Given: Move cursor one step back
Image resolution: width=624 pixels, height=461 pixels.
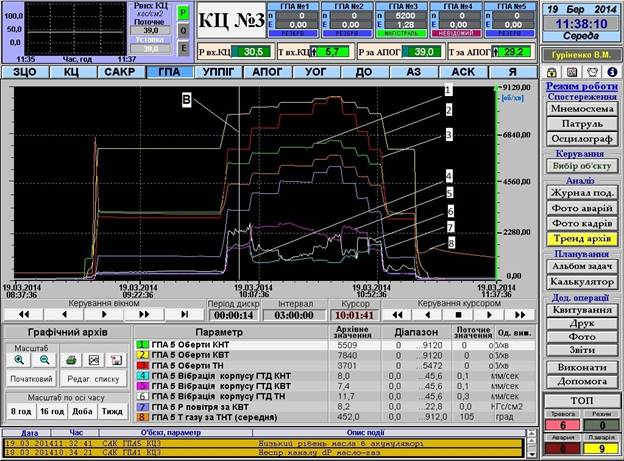Looking at the screenshot, I should (428, 315).
